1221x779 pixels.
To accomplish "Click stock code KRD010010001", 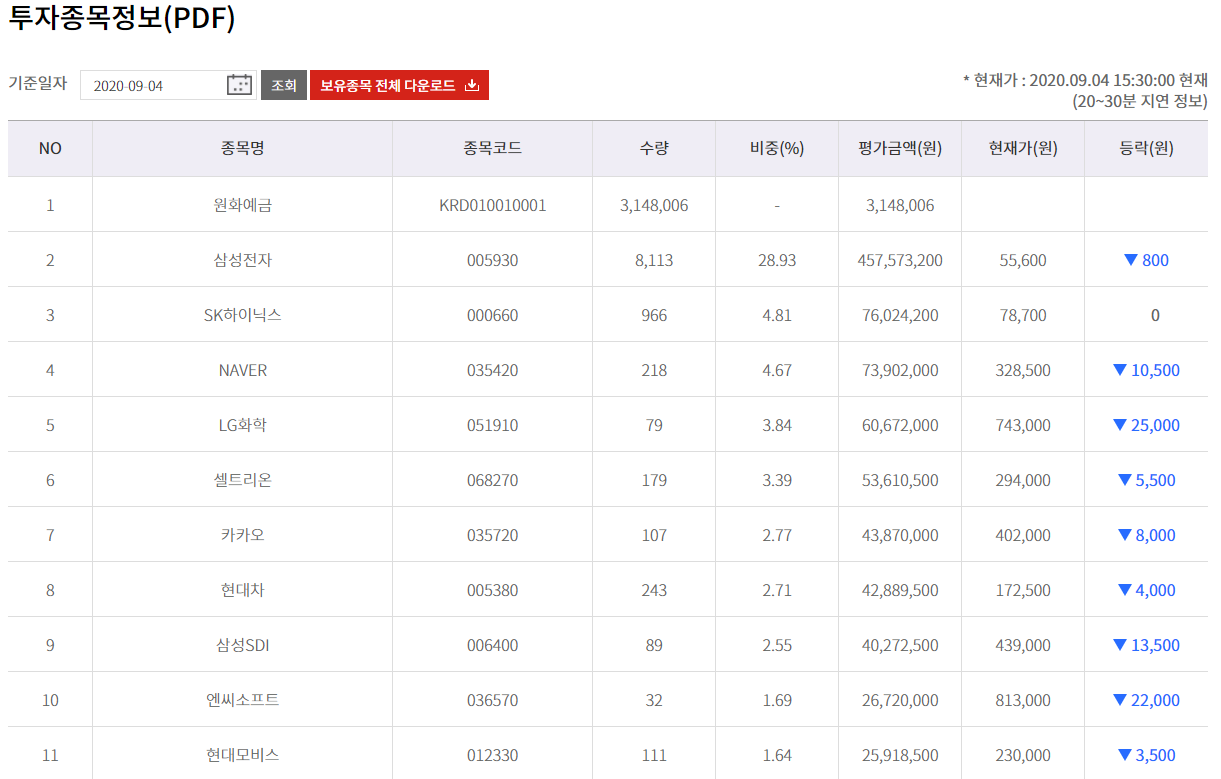I will tap(492, 205).
